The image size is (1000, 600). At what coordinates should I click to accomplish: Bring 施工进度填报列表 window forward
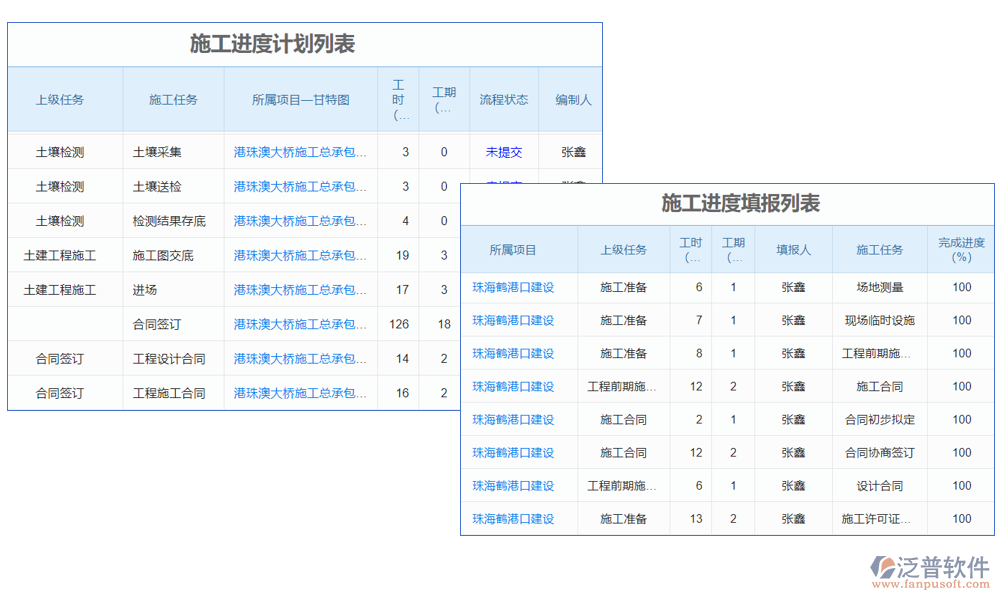pyautogui.click(x=745, y=202)
